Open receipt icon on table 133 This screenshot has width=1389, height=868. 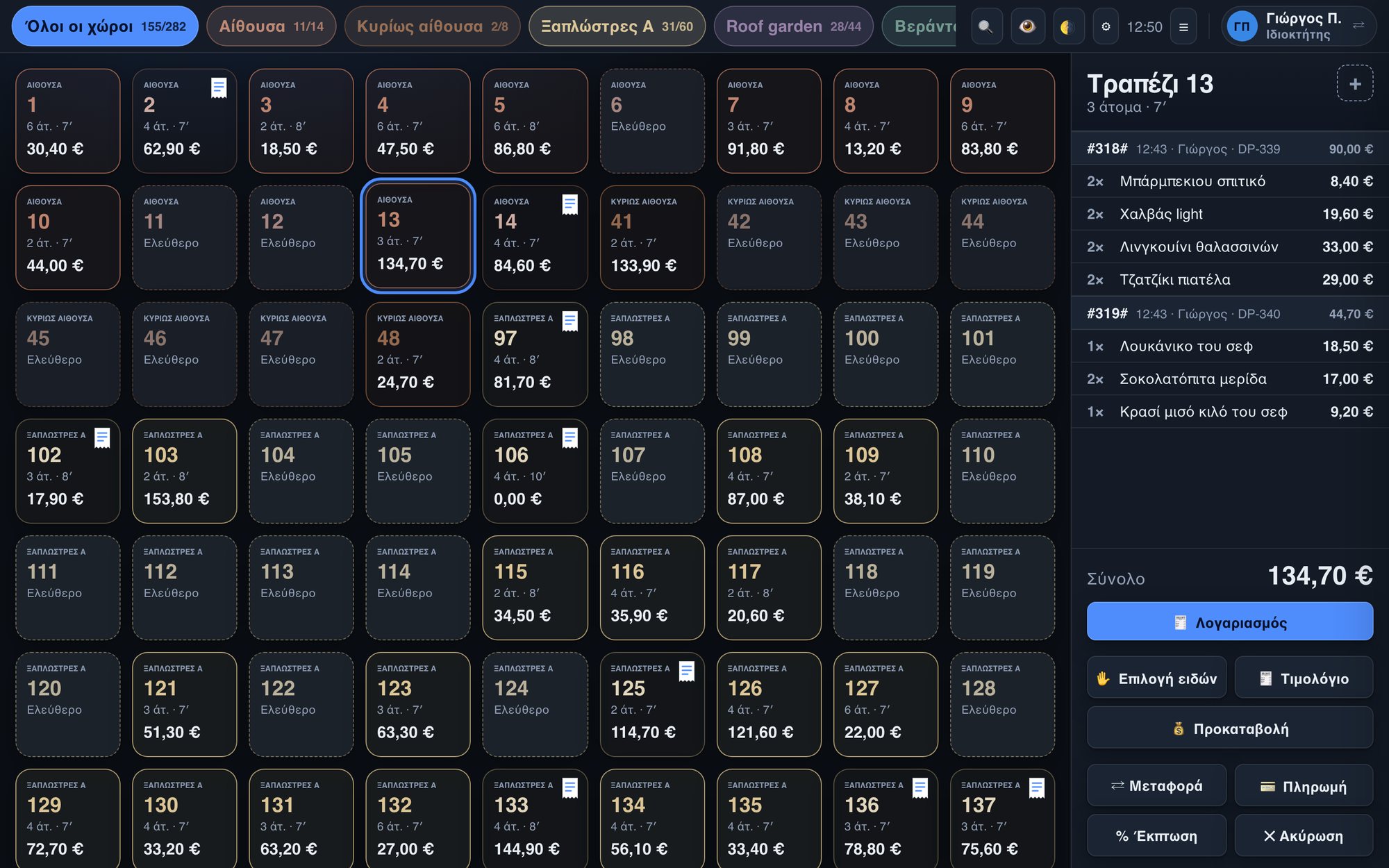pyautogui.click(x=570, y=788)
